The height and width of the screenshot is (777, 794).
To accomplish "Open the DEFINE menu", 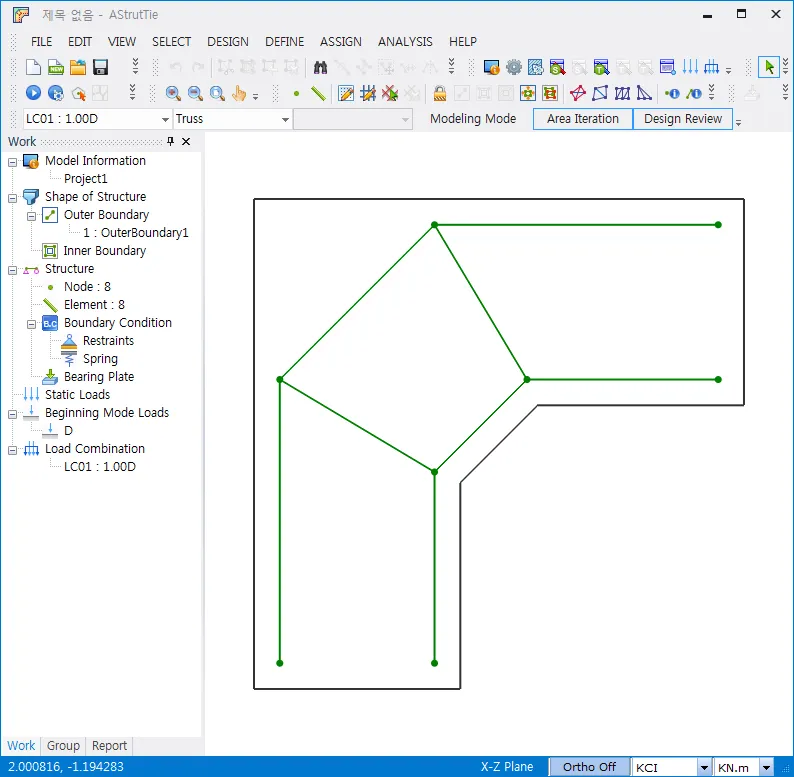I will [285, 42].
